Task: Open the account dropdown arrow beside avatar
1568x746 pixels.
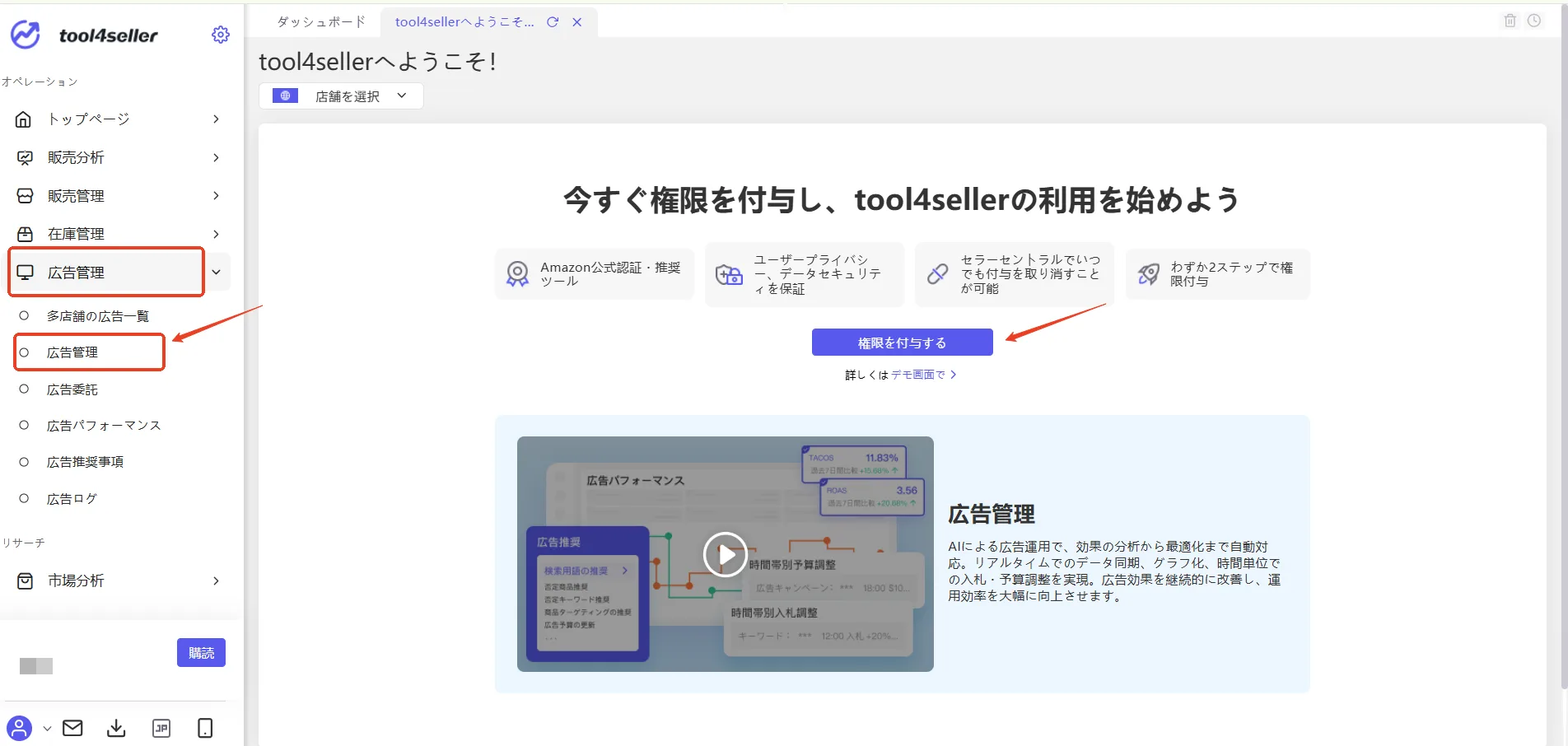Action: pyautogui.click(x=47, y=728)
